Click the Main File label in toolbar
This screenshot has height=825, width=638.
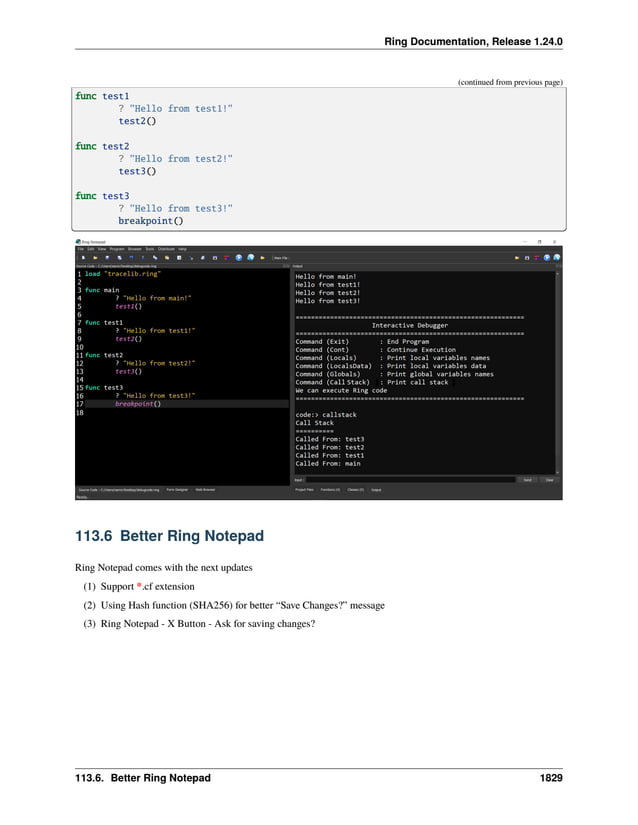click(280, 258)
